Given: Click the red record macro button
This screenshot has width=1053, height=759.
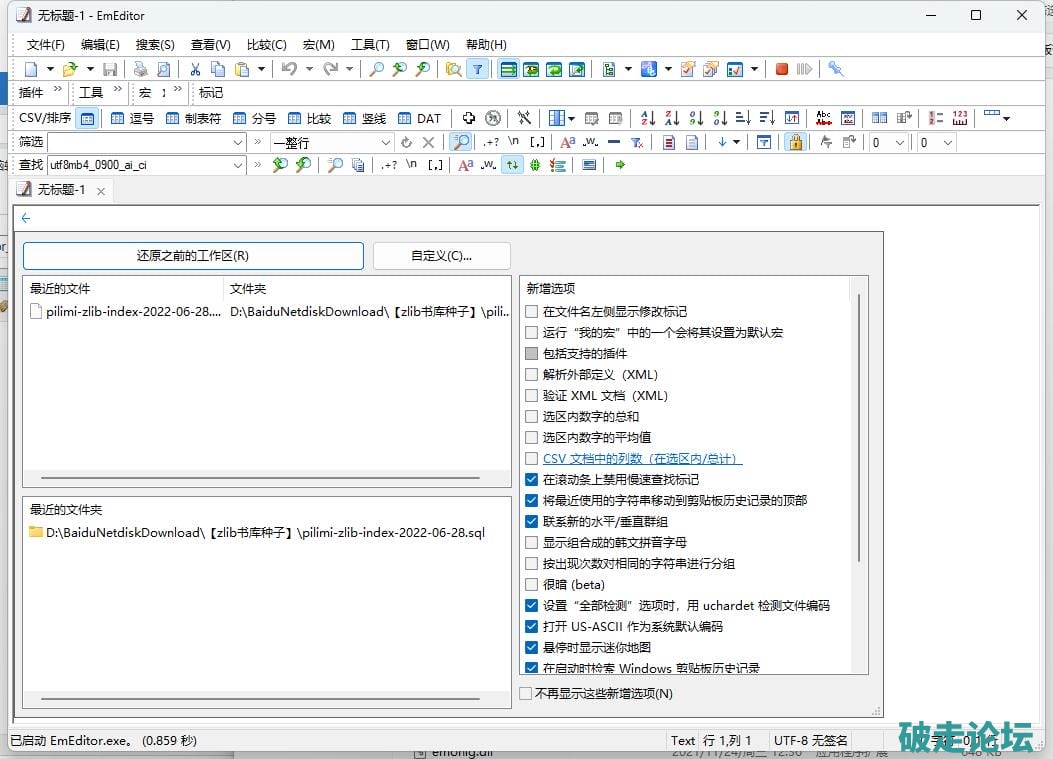Looking at the screenshot, I should point(782,69).
